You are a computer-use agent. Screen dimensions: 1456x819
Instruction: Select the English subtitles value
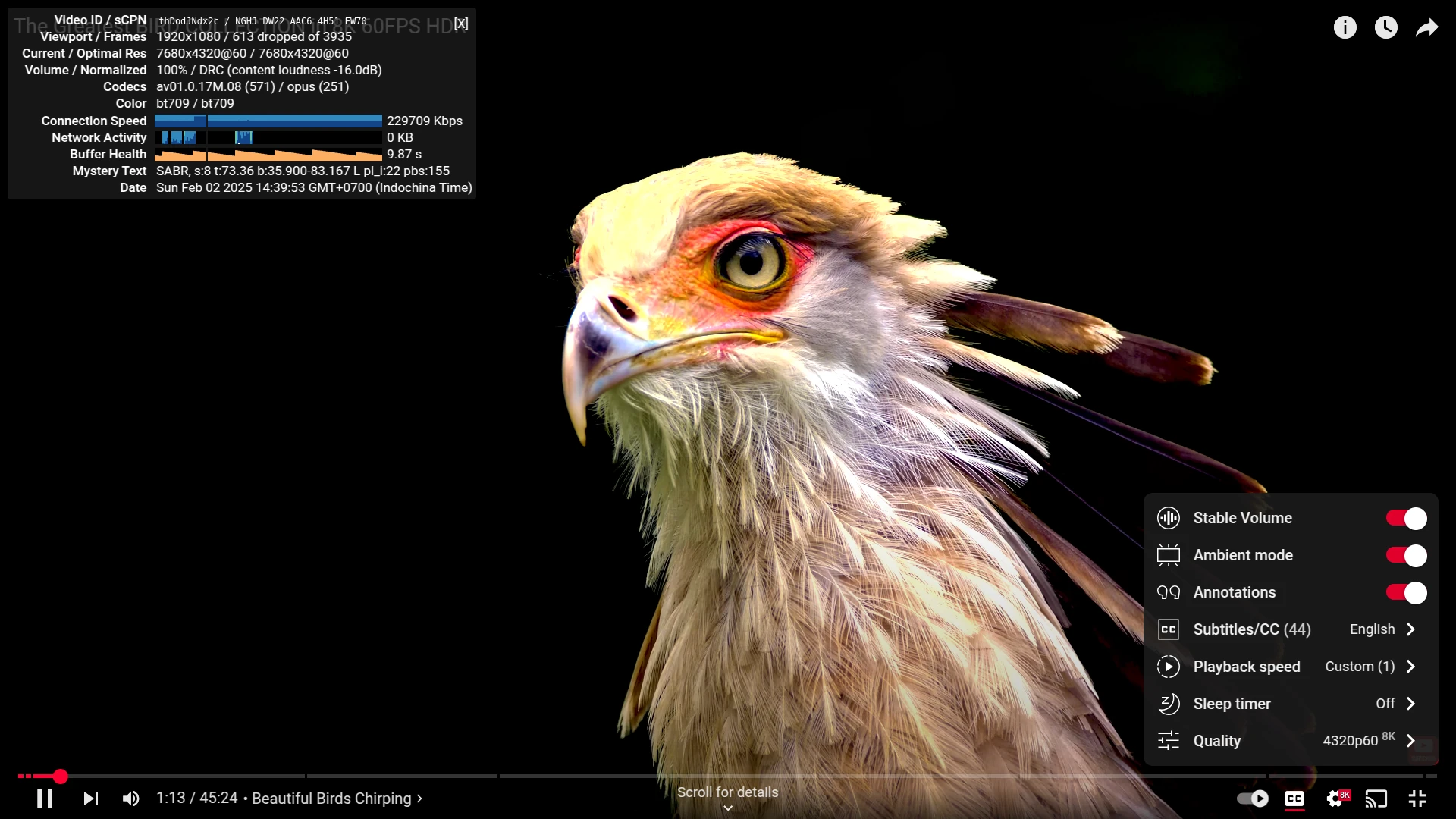pyautogui.click(x=1372, y=629)
